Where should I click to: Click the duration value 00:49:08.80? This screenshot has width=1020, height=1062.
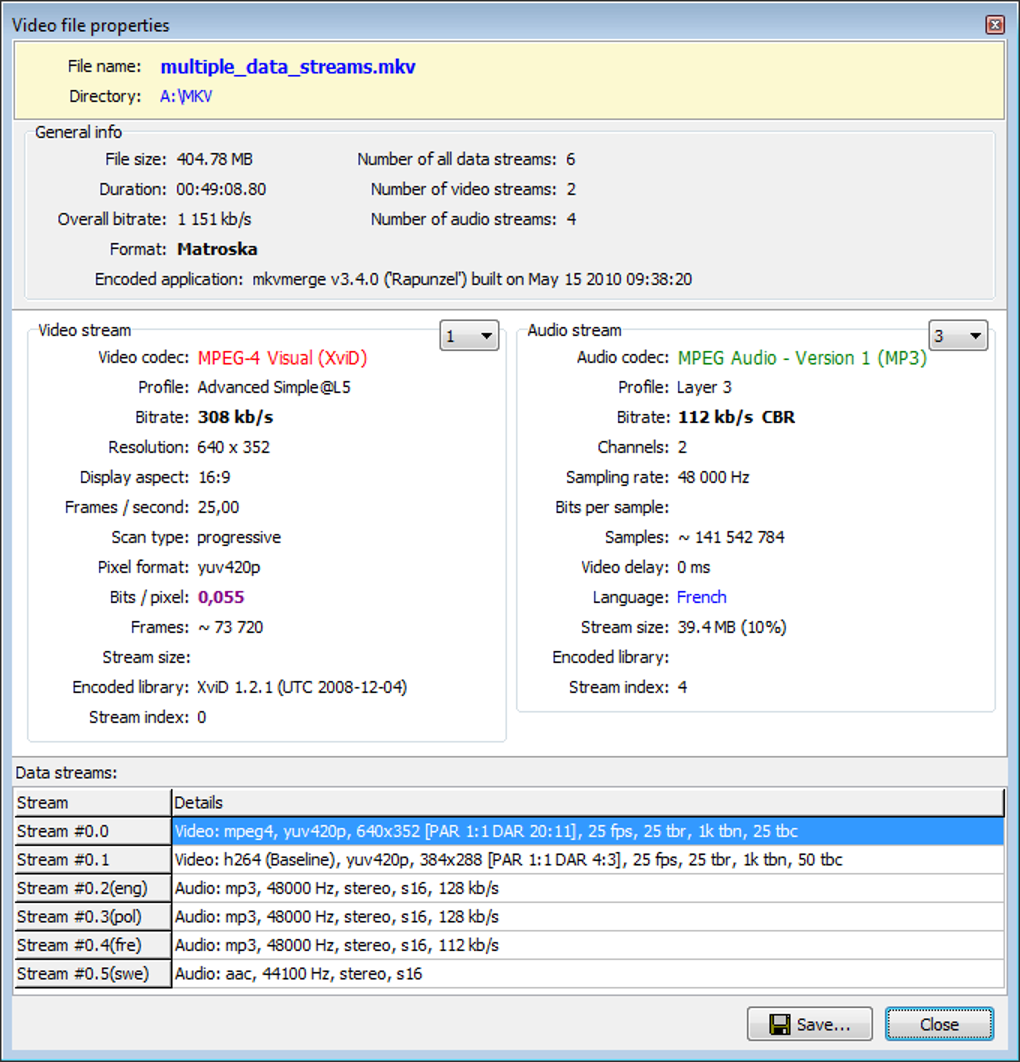(x=221, y=189)
